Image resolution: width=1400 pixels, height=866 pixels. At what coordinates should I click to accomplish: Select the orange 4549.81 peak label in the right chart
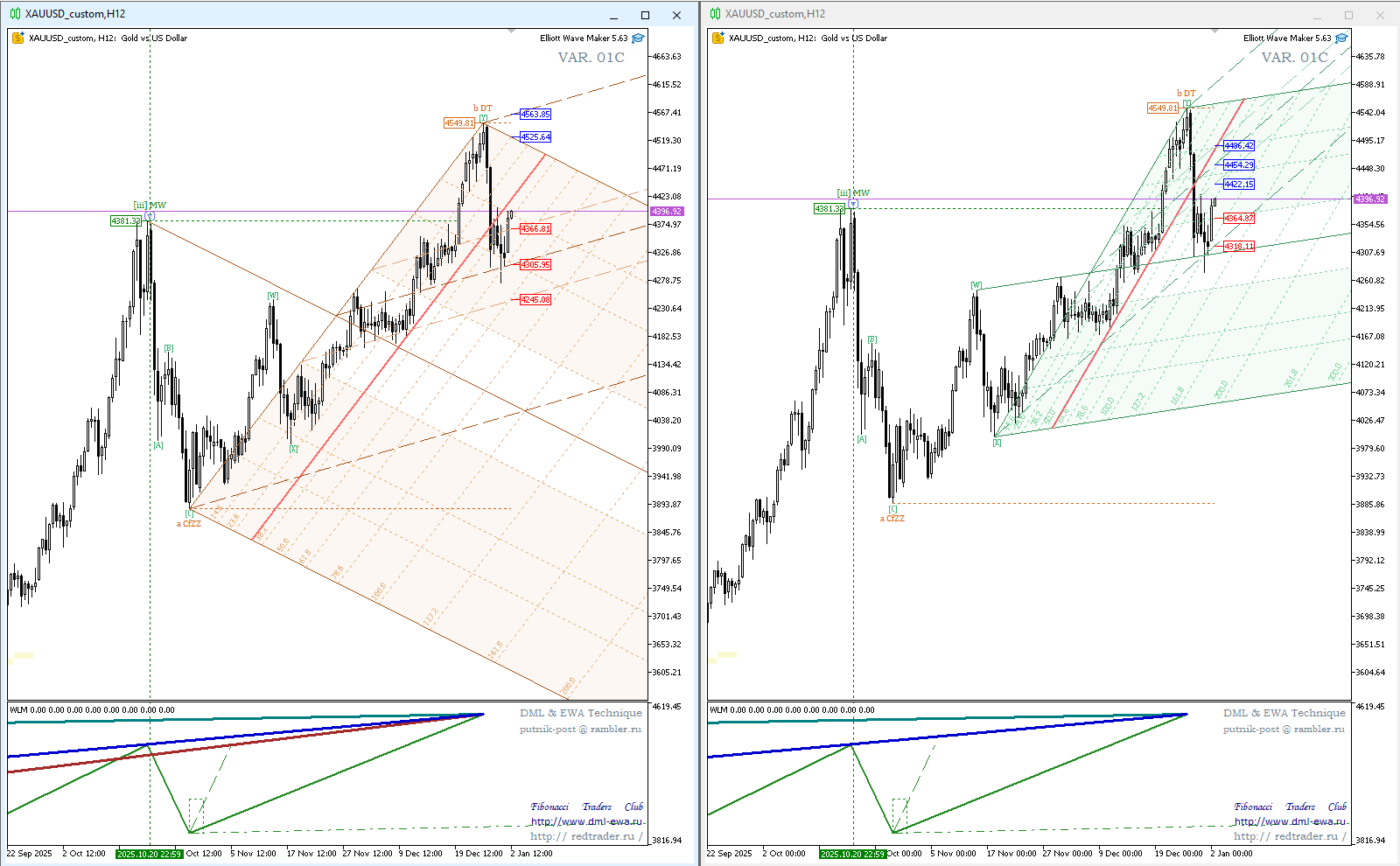coord(1163,108)
